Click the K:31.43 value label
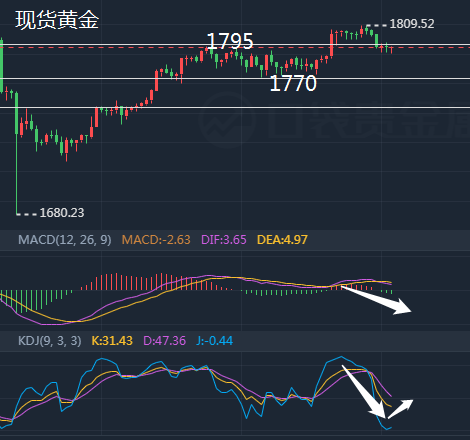 (112, 341)
